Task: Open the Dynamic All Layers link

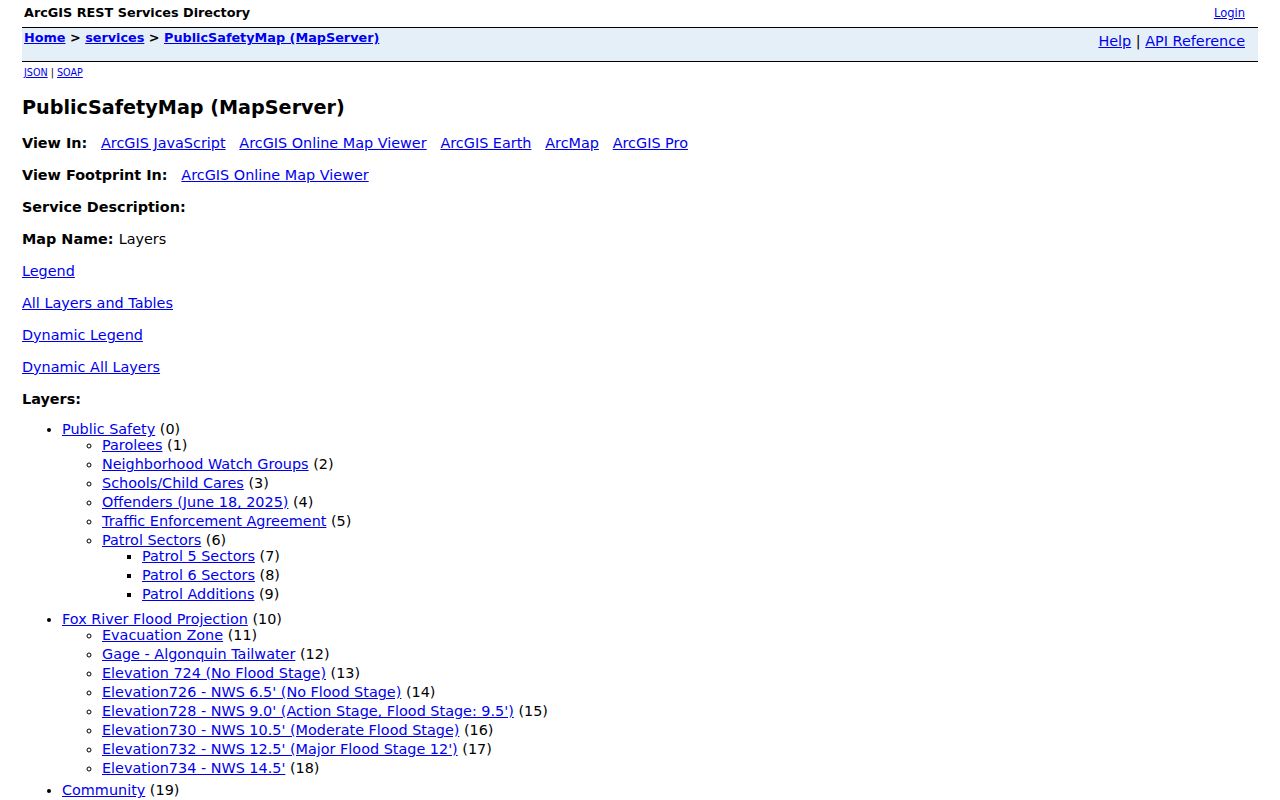Action: 91,367
